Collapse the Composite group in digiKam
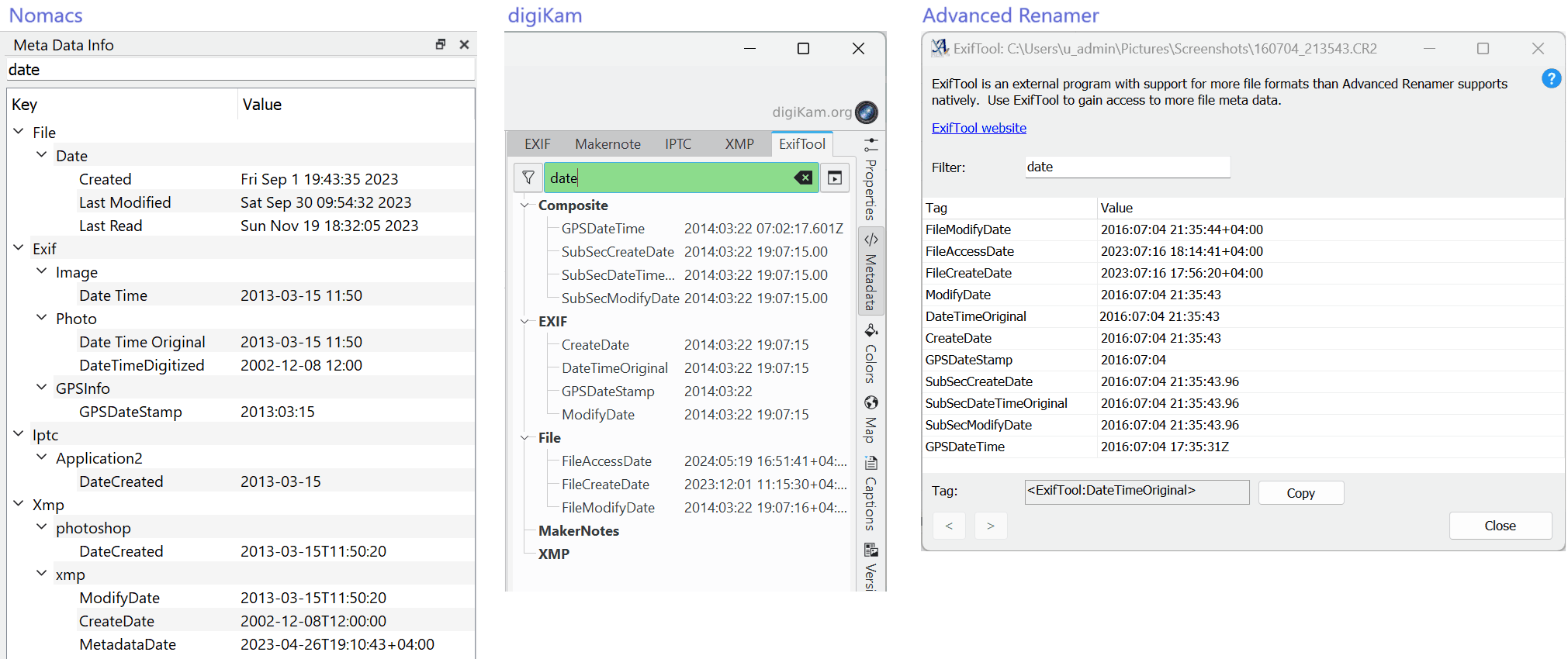Viewport: 1568px width, 659px height. tap(525, 205)
